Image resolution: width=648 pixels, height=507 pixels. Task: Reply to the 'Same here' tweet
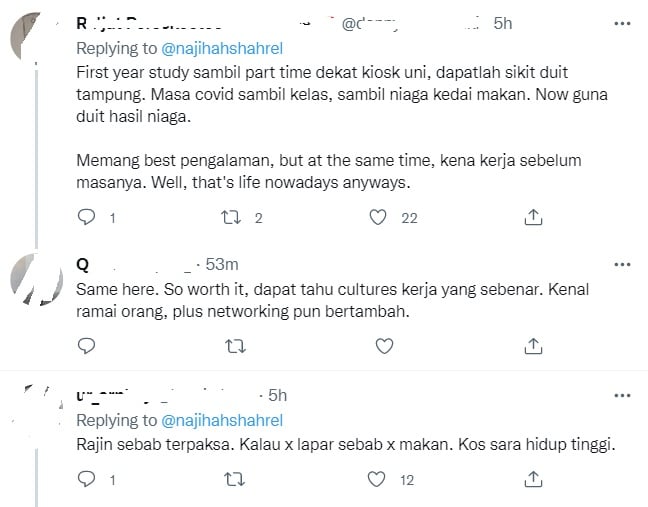(x=86, y=346)
